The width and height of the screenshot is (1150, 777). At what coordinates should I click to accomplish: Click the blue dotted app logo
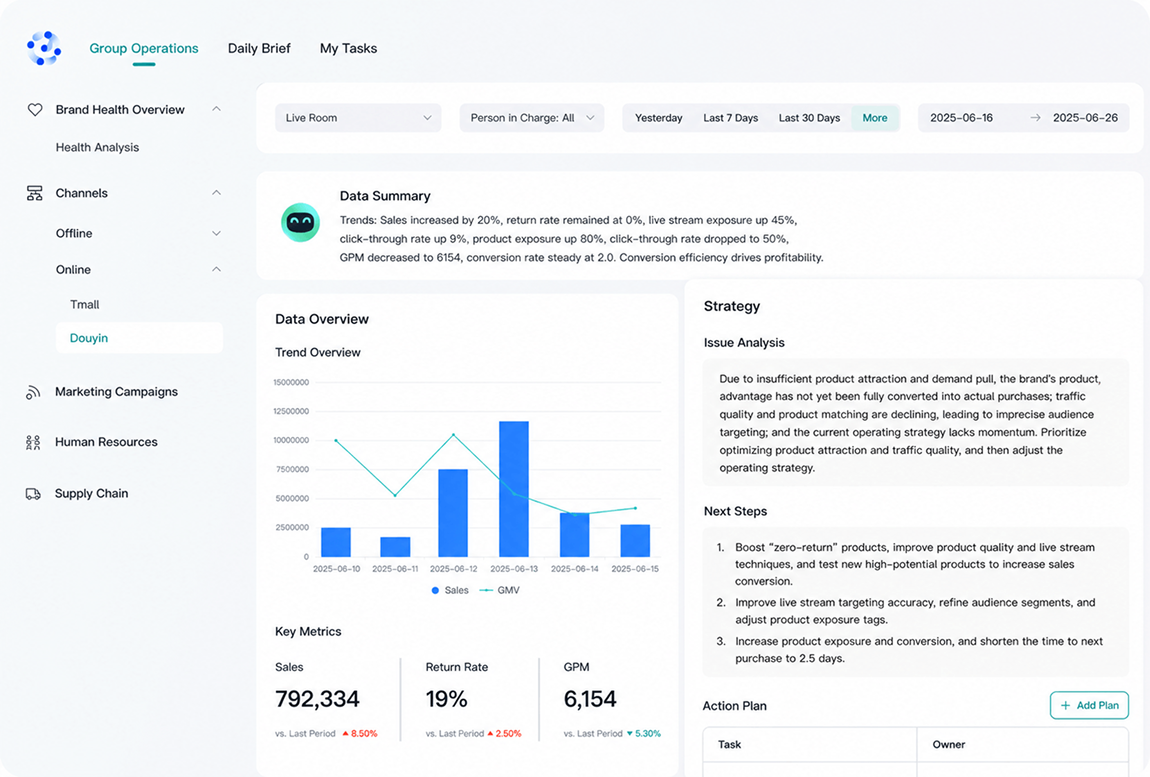click(44, 48)
